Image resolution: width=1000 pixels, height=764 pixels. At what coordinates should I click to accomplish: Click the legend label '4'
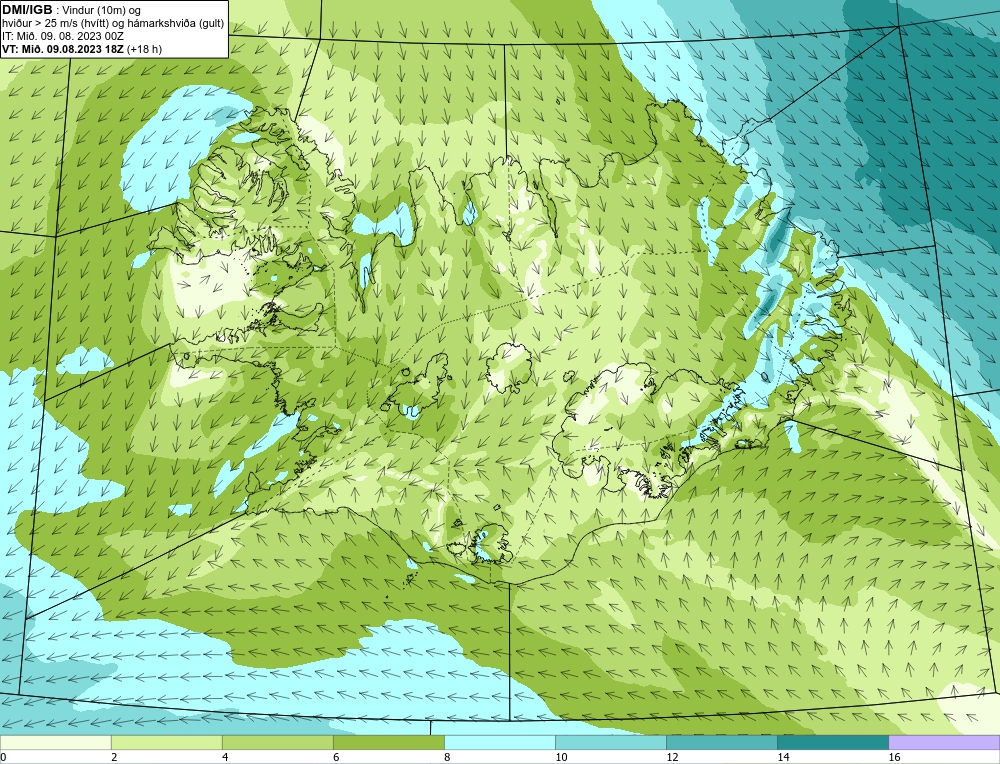point(225,758)
